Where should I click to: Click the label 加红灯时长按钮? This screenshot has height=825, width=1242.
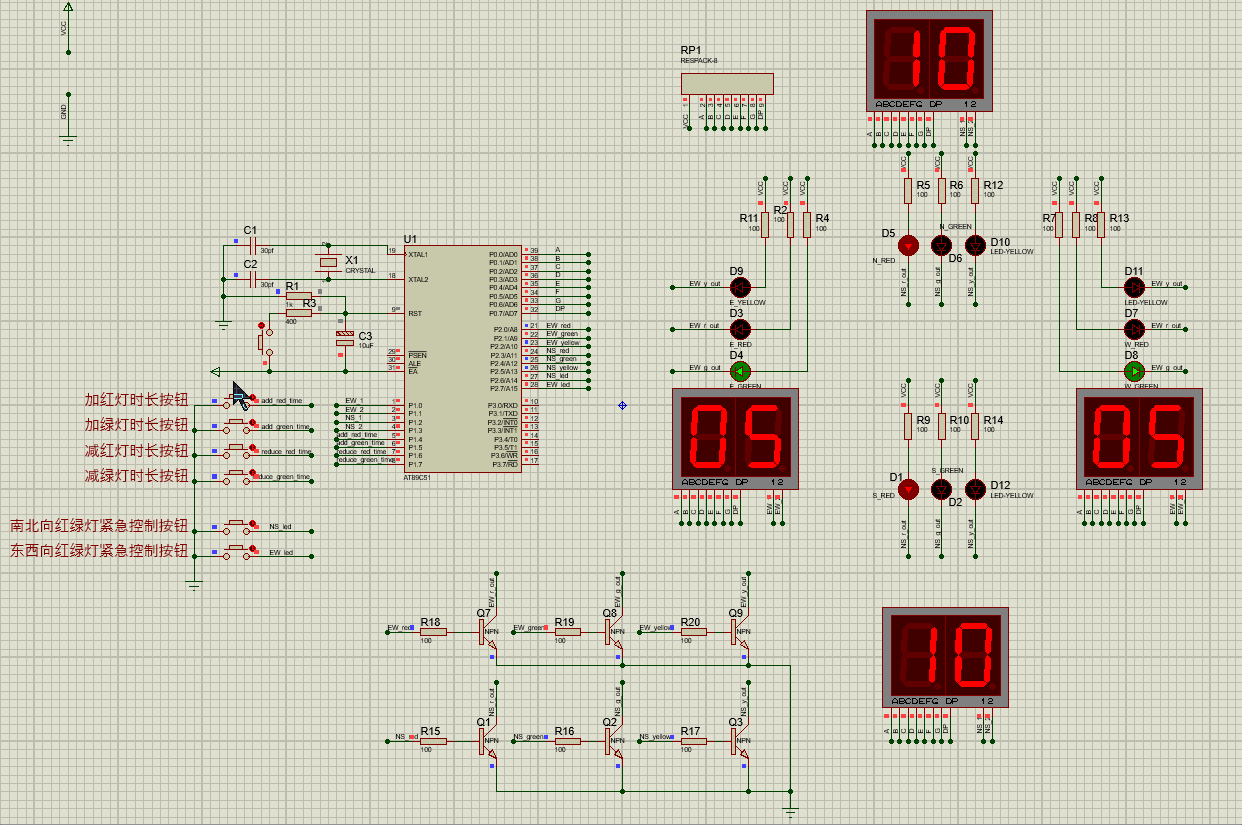(136, 399)
